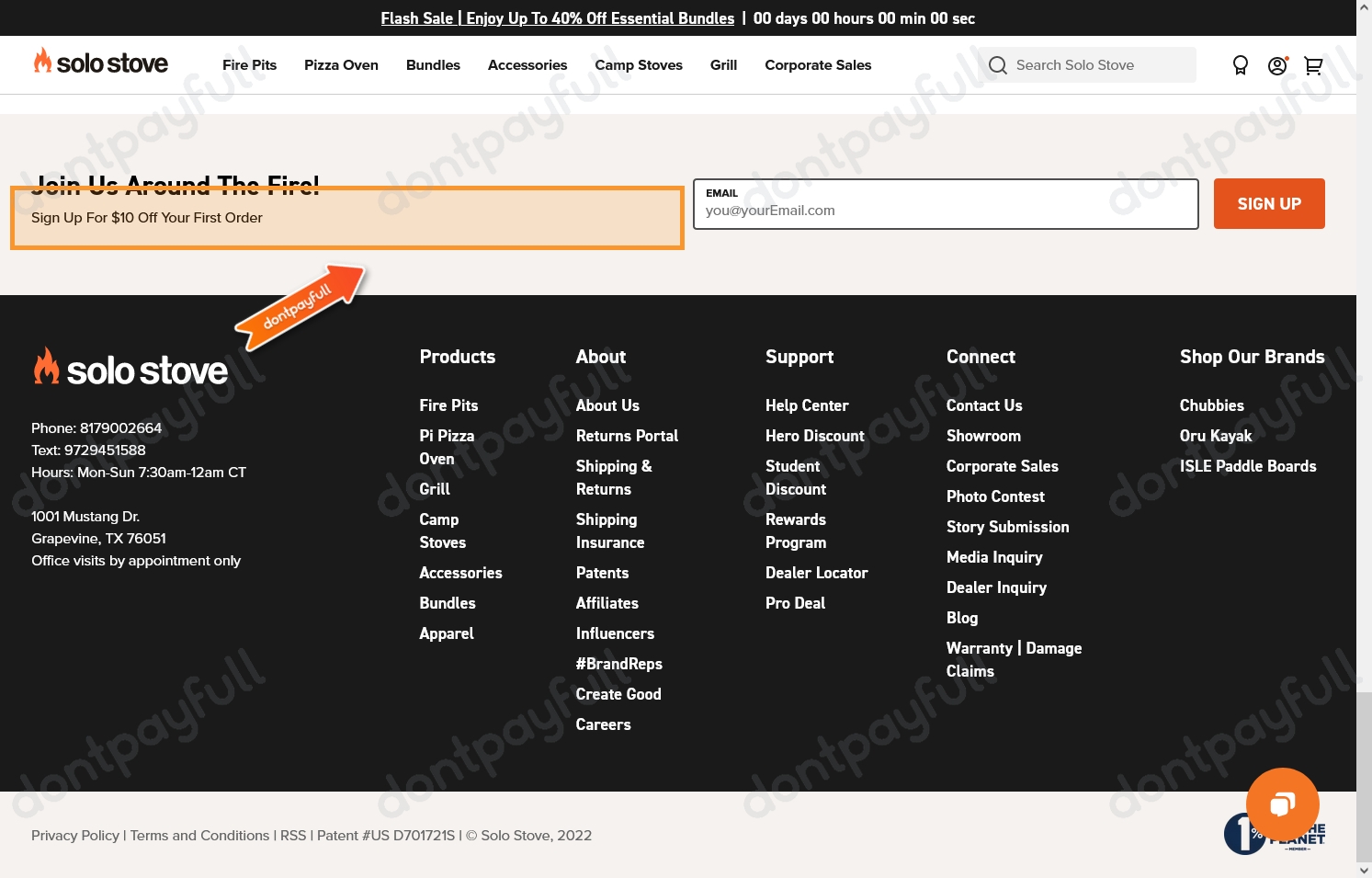Click the Search Solo Stove field

tap(1086, 65)
